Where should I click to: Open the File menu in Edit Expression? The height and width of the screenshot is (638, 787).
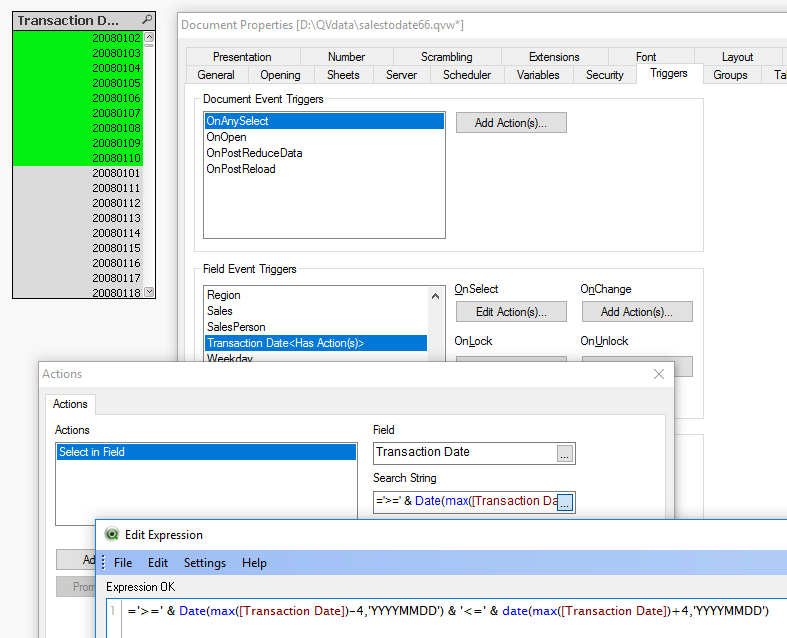click(x=123, y=563)
